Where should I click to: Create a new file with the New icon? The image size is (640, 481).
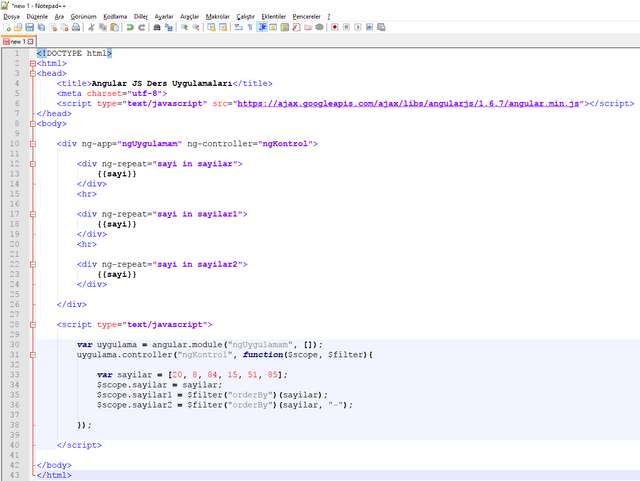pos(7,27)
